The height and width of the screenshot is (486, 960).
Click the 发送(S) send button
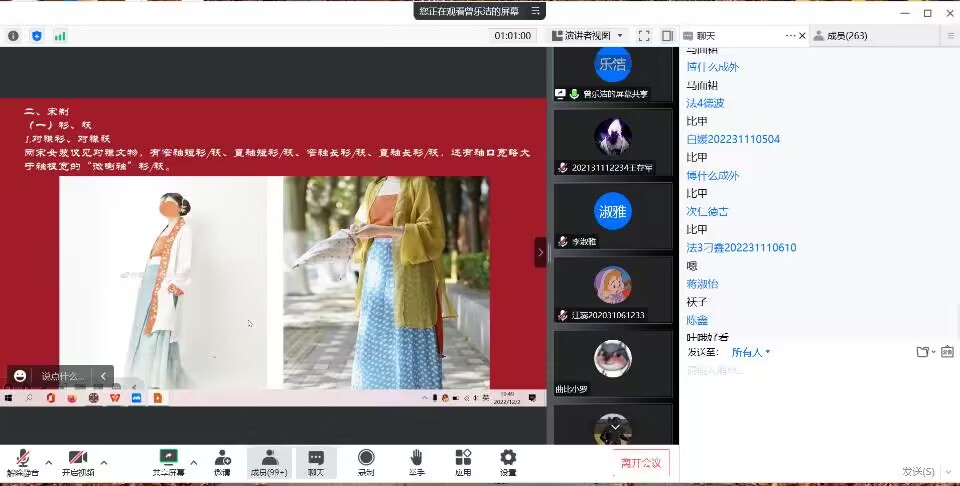point(918,471)
